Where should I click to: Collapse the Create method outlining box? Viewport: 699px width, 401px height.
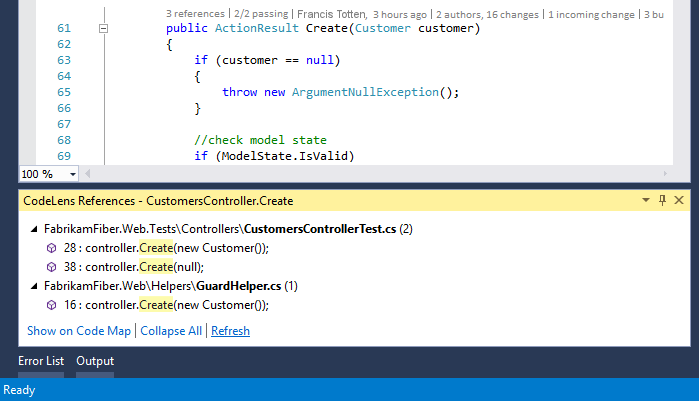click(103, 29)
